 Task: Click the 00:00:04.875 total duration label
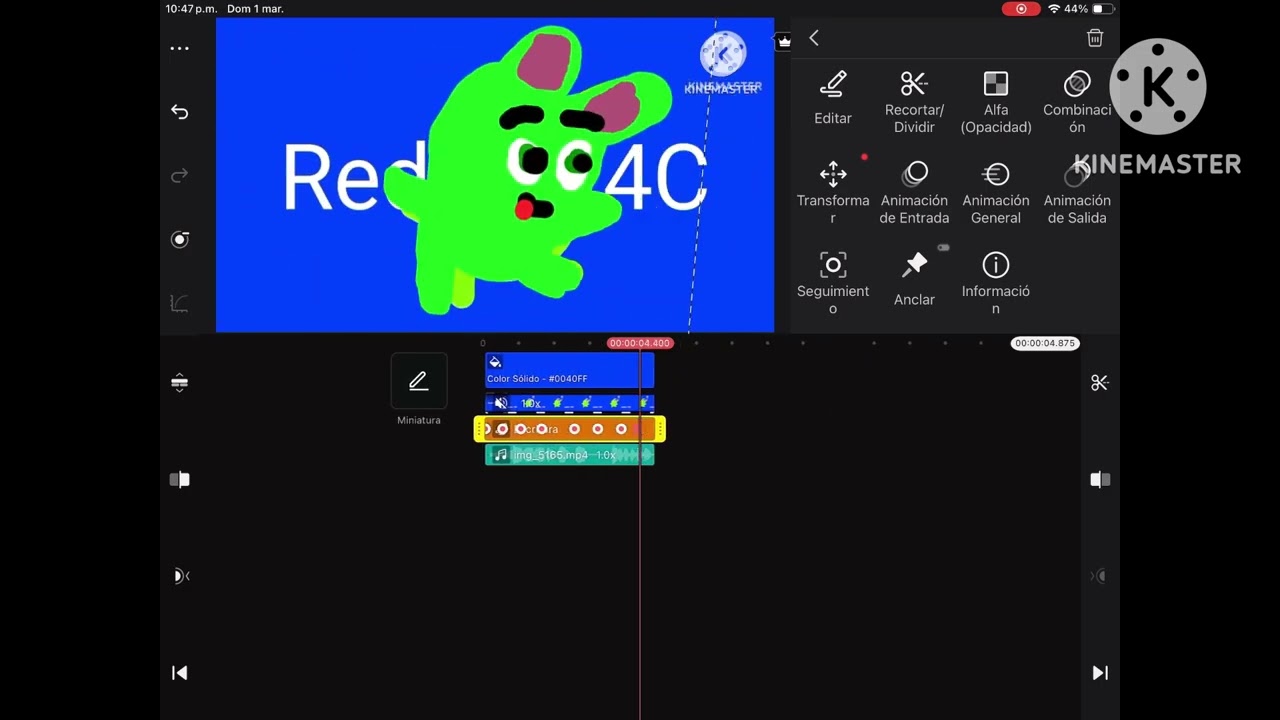(1045, 343)
